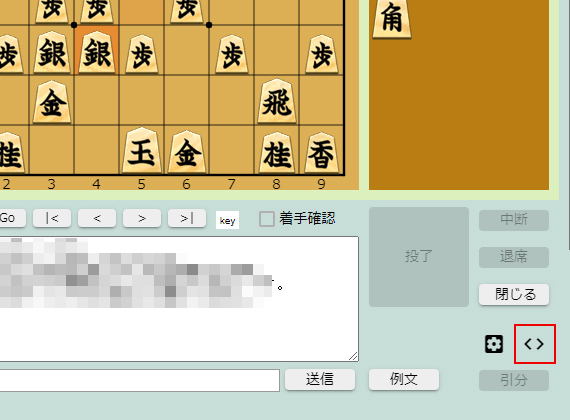
Task: Select the gold piece on file 3
Action: point(52,102)
